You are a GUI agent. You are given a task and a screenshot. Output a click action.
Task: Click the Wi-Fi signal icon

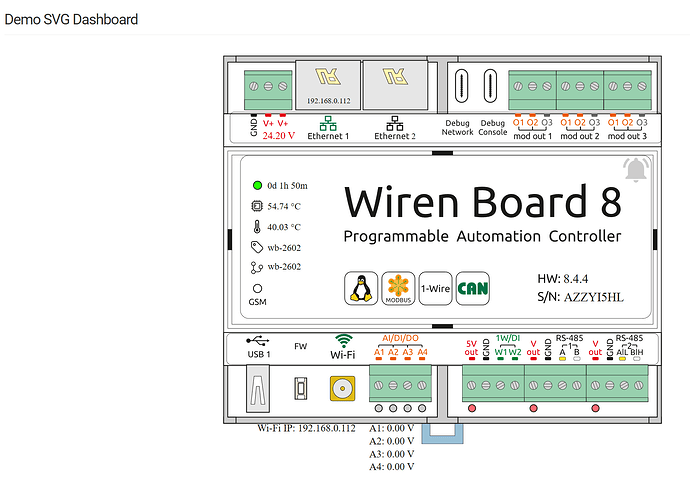(x=344, y=341)
